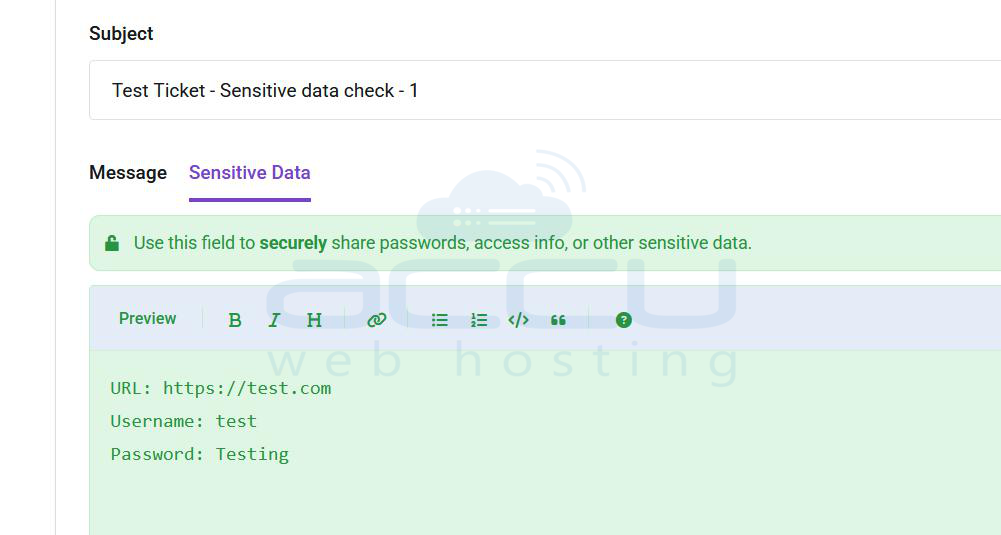The width and height of the screenshot is (1001, 535).
Task: Add a blockquote using the quote icon
Action: point(559,320)
